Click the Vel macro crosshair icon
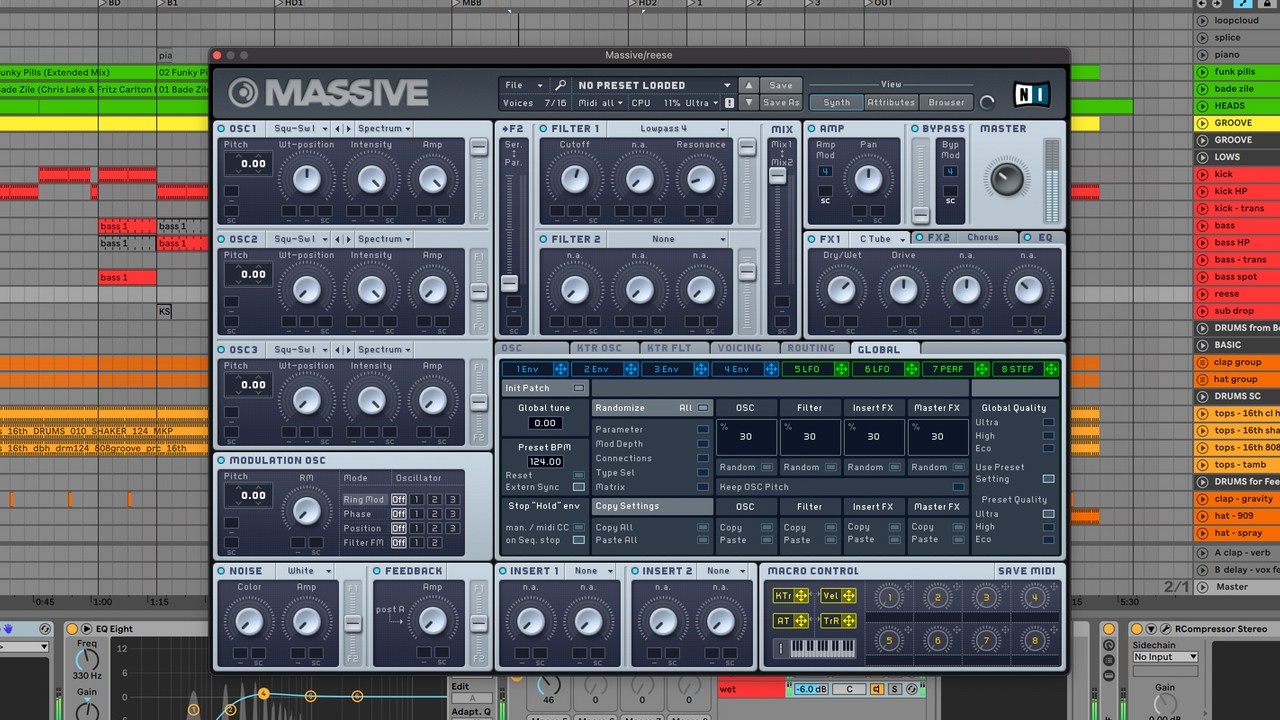The image size is (1280, 720). [848, 596]
